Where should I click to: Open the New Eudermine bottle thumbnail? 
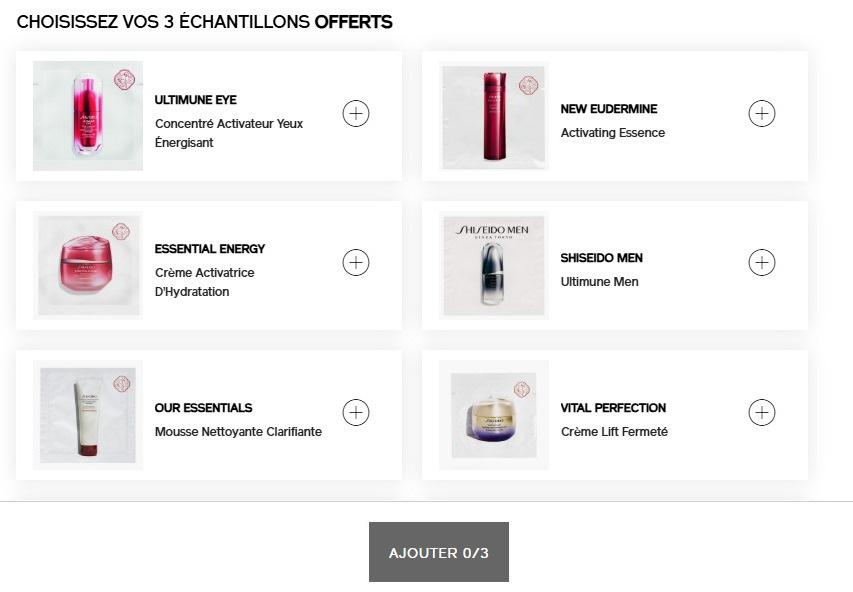494,116
